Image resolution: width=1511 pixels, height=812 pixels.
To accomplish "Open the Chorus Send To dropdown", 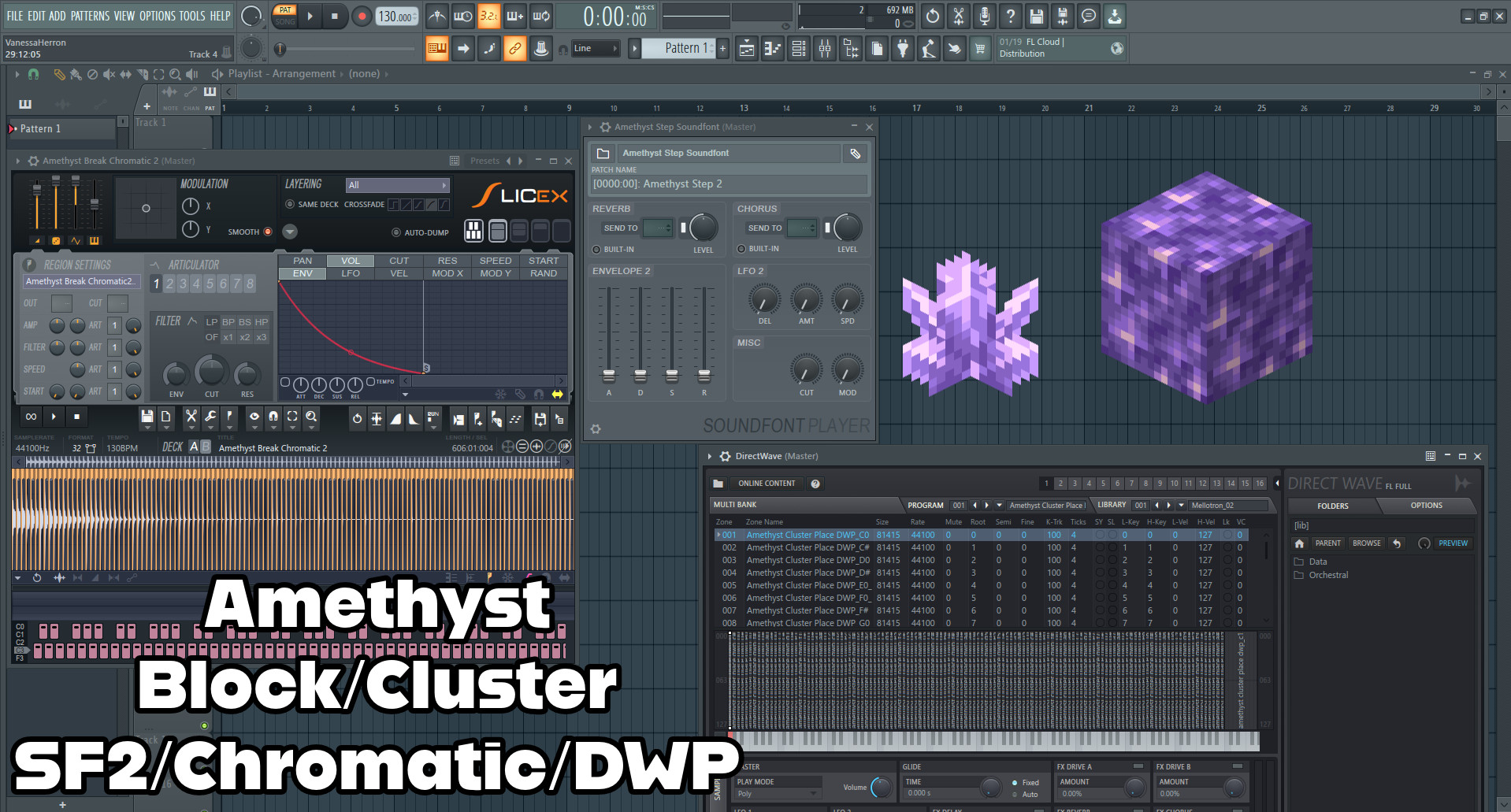I will pos(802,228).
